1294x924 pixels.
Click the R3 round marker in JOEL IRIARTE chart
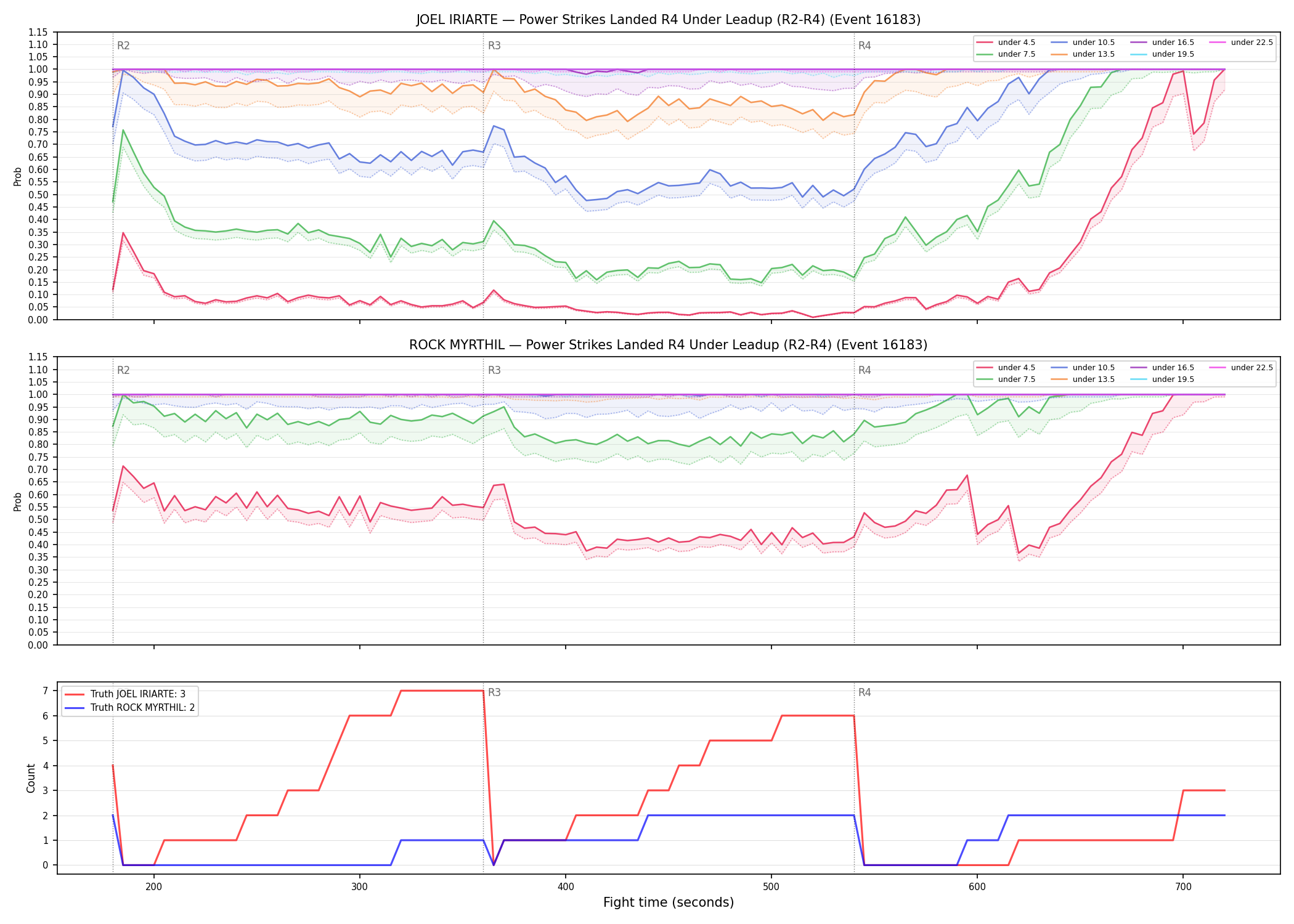[494, 46]
